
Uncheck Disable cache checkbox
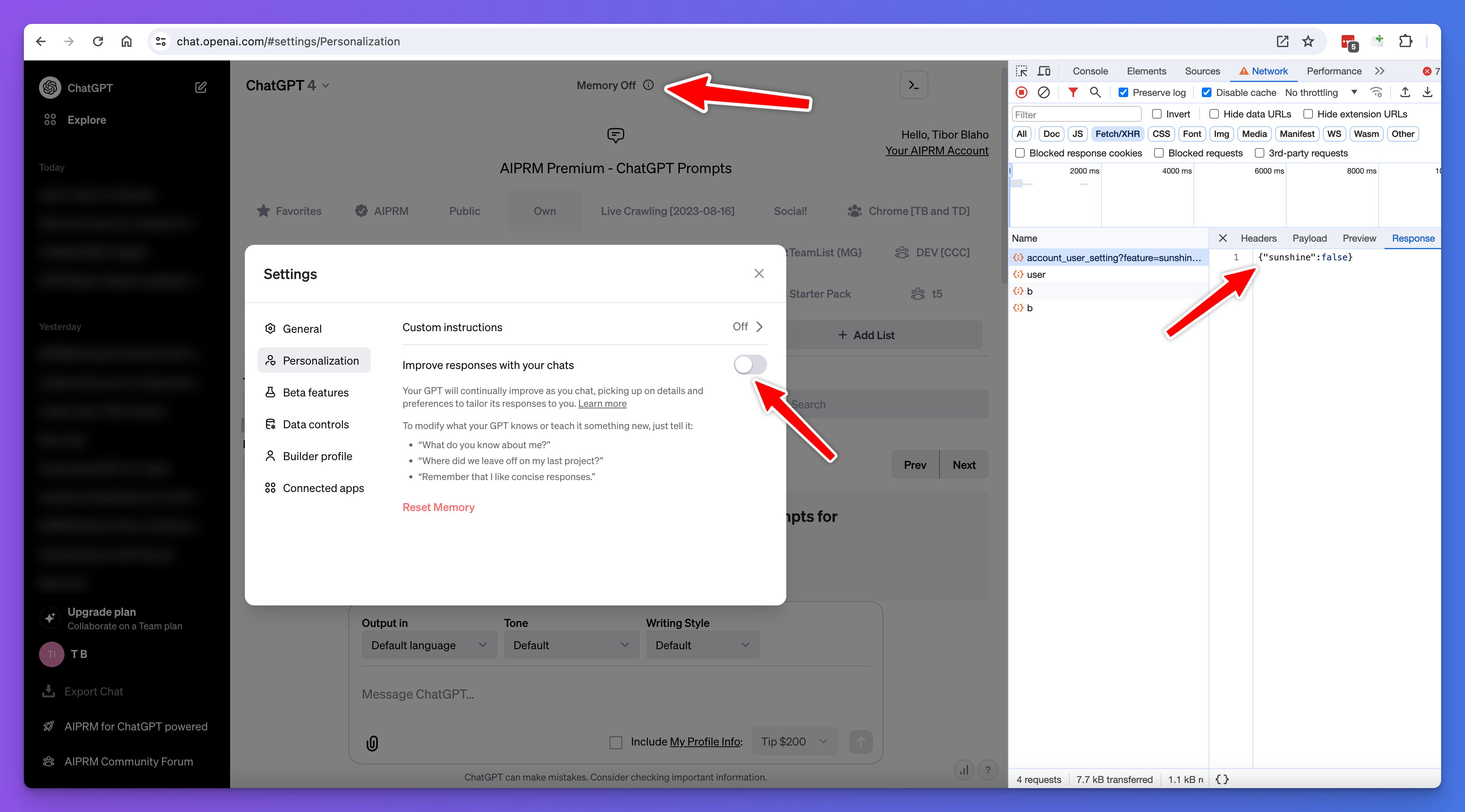point(1206,92)
